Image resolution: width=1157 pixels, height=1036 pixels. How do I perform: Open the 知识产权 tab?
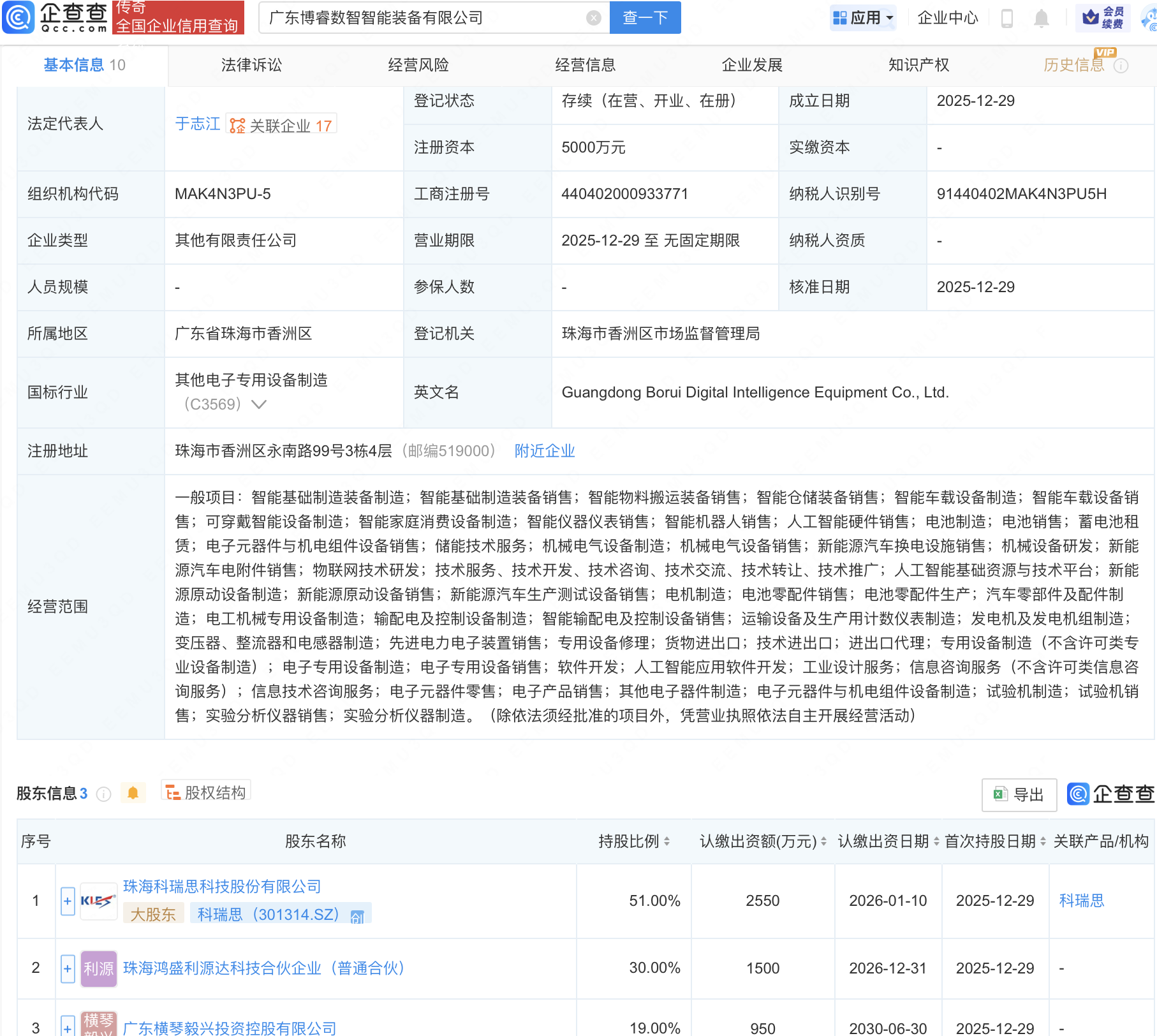pos(918,64)
